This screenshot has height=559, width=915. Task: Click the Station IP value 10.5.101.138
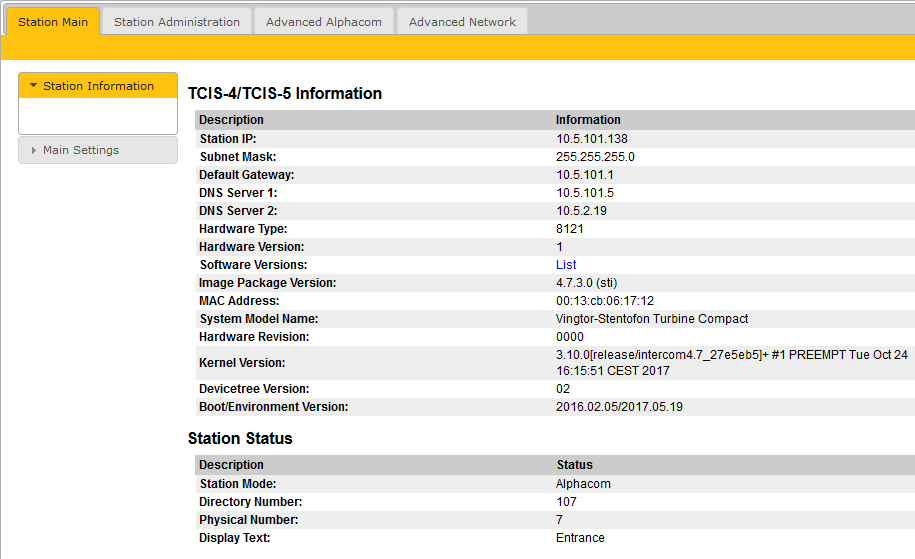pyautogui.click(x=592, y=139)
